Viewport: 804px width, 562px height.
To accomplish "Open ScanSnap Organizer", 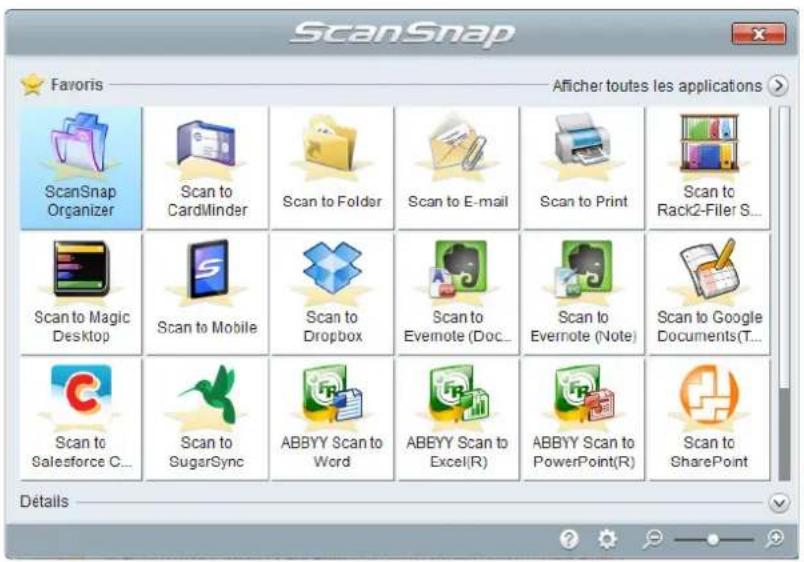I will click(81, 168).
